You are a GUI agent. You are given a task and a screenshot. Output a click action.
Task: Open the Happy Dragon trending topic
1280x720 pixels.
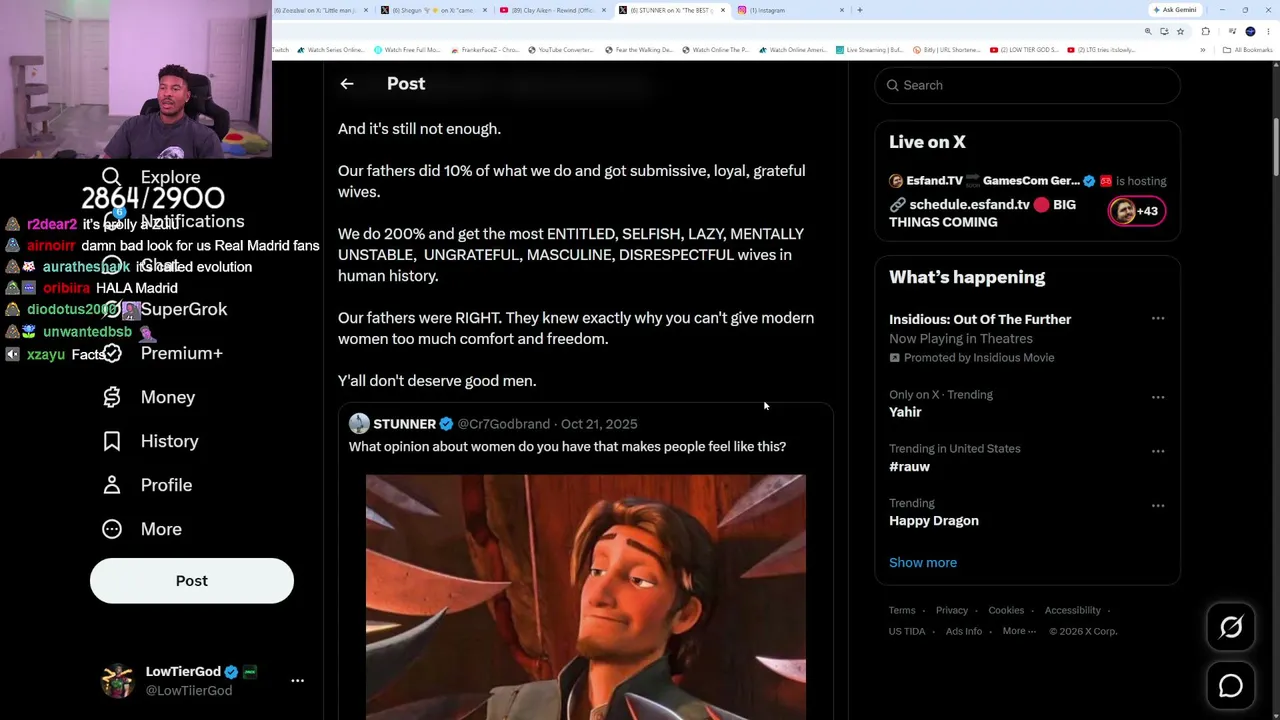point(934,521)
